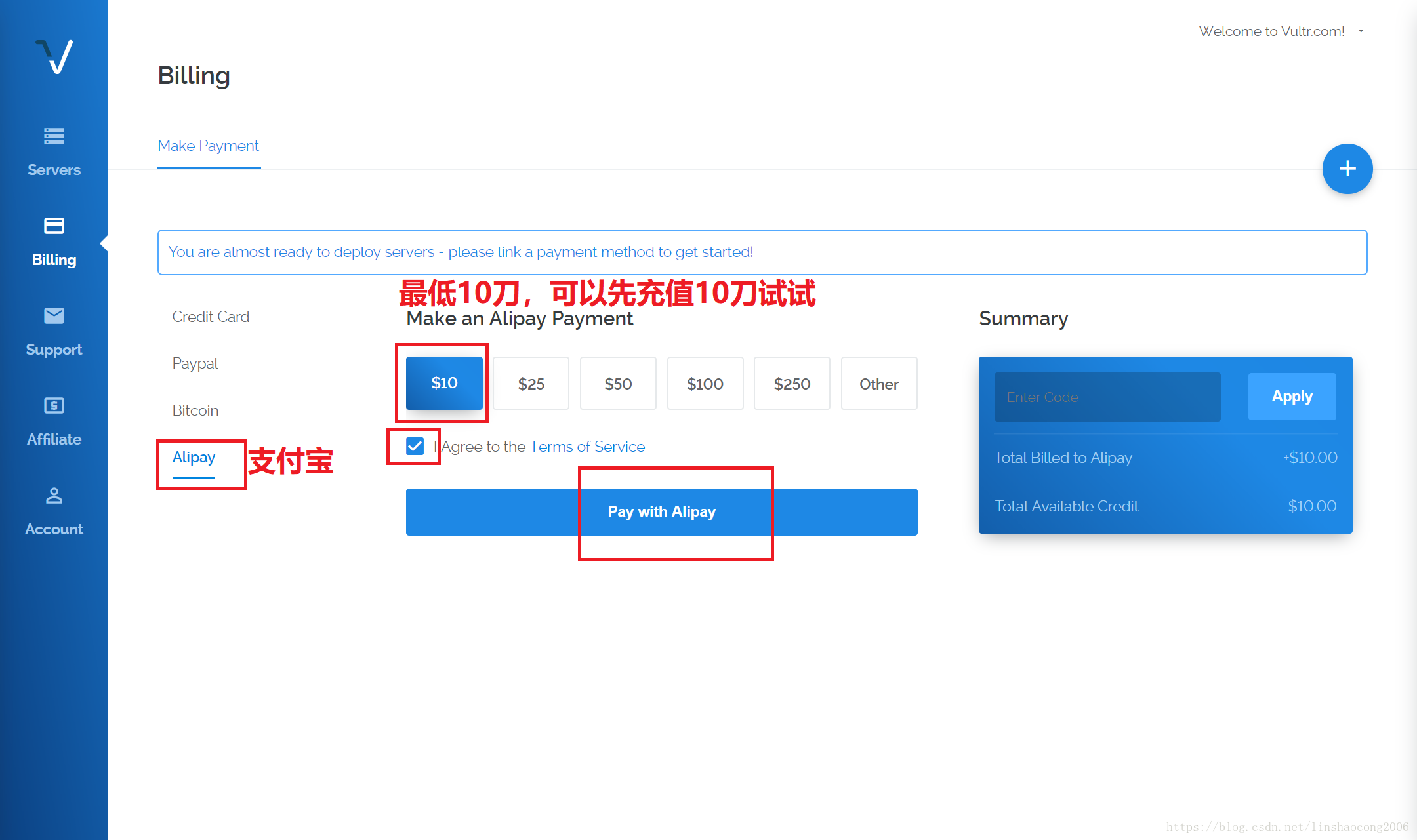Click the Apply code button
Image resolution: width=1417 pixels, height=840 pixels.
1291,397
